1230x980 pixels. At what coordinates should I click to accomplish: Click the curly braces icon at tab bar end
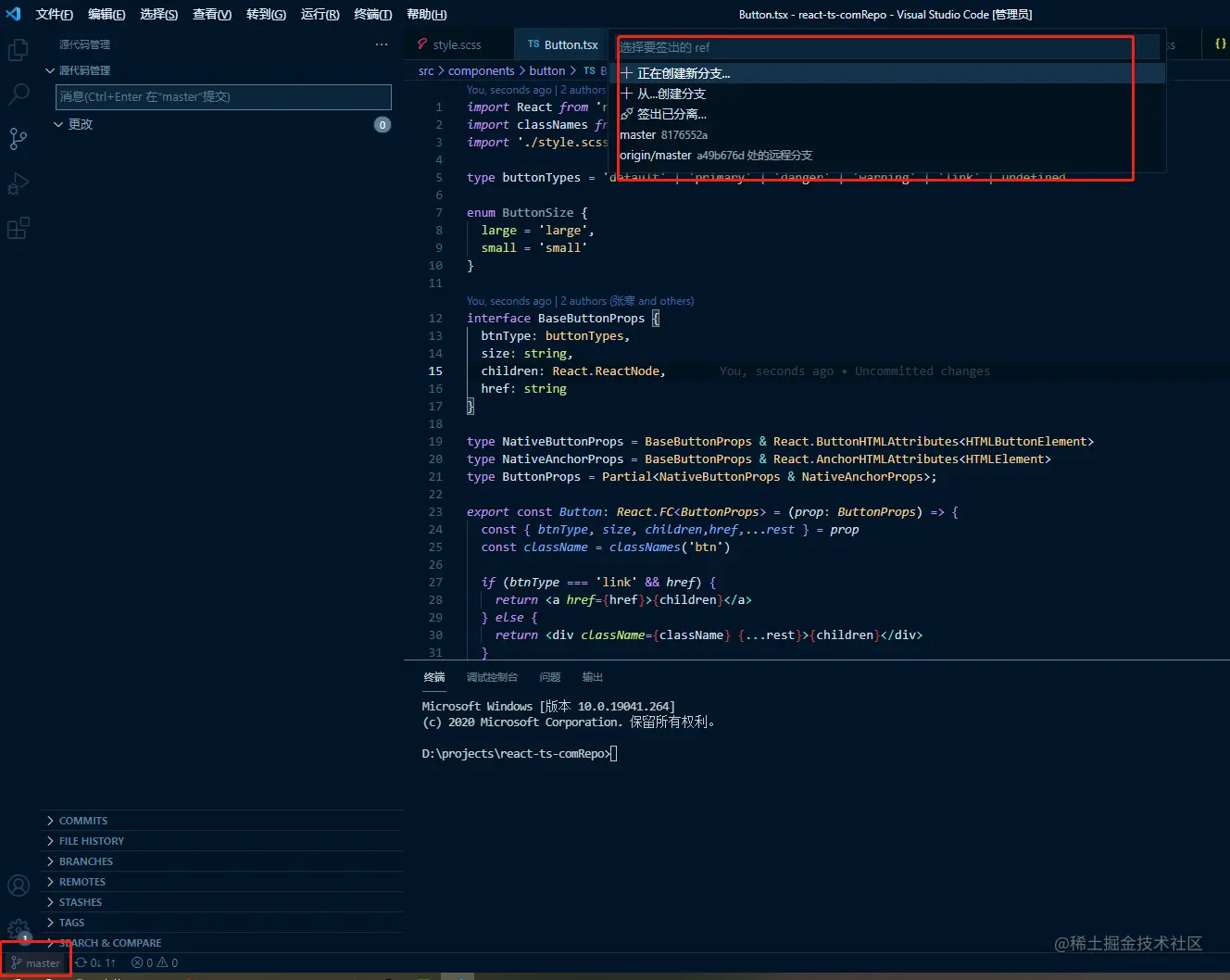[x=1220, y=44]
